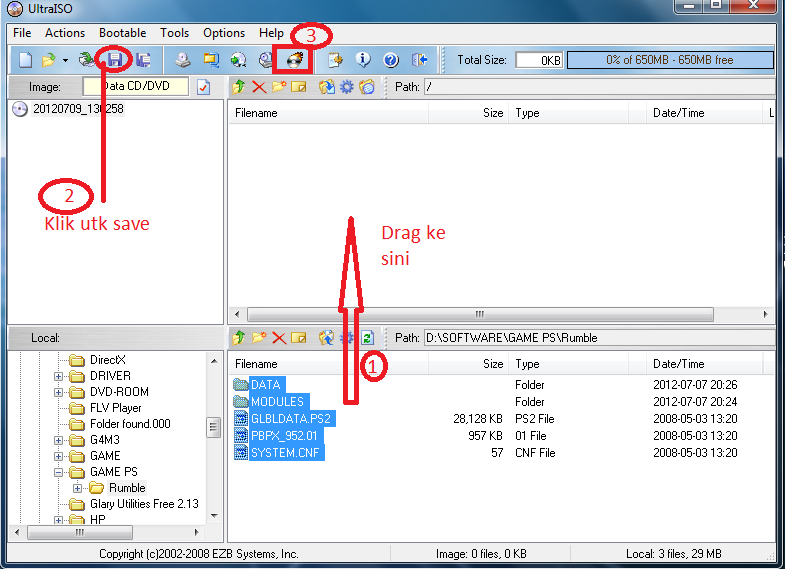The image size is (785, 569).
Task: Click the notepad icon left of the info icon
Action: pos(335,60)
